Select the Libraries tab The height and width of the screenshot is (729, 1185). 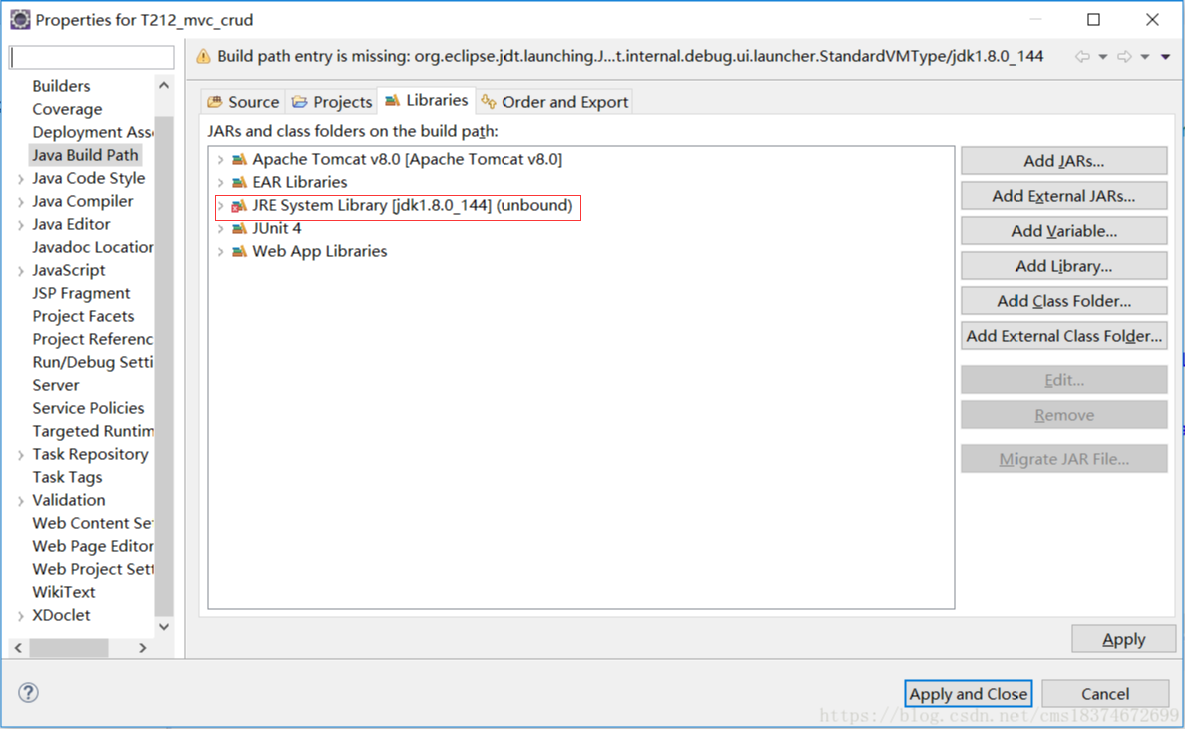[x=427, y=100]
